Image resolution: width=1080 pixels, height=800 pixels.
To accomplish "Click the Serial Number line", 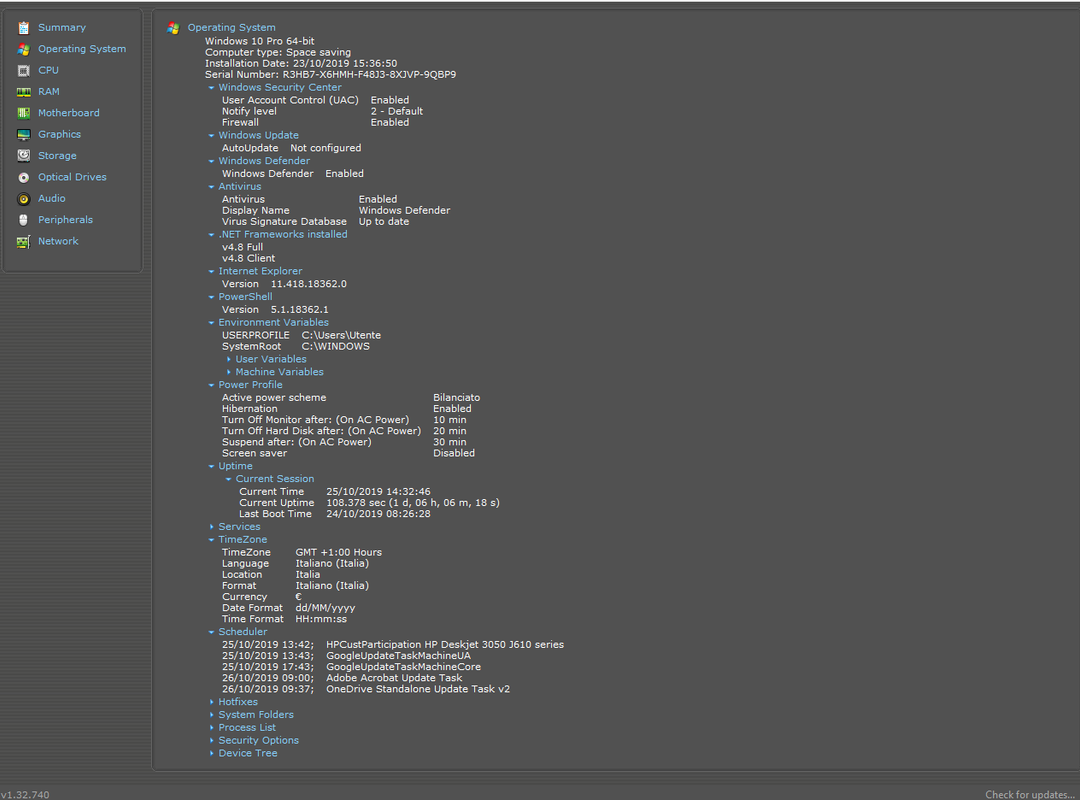I will point(330,74).
